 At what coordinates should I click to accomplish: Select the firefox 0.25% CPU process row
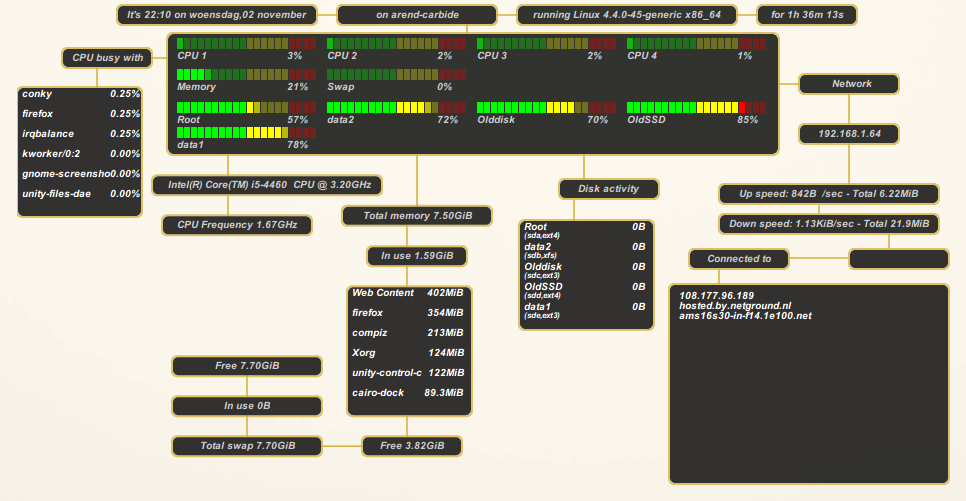pos(81,113)
